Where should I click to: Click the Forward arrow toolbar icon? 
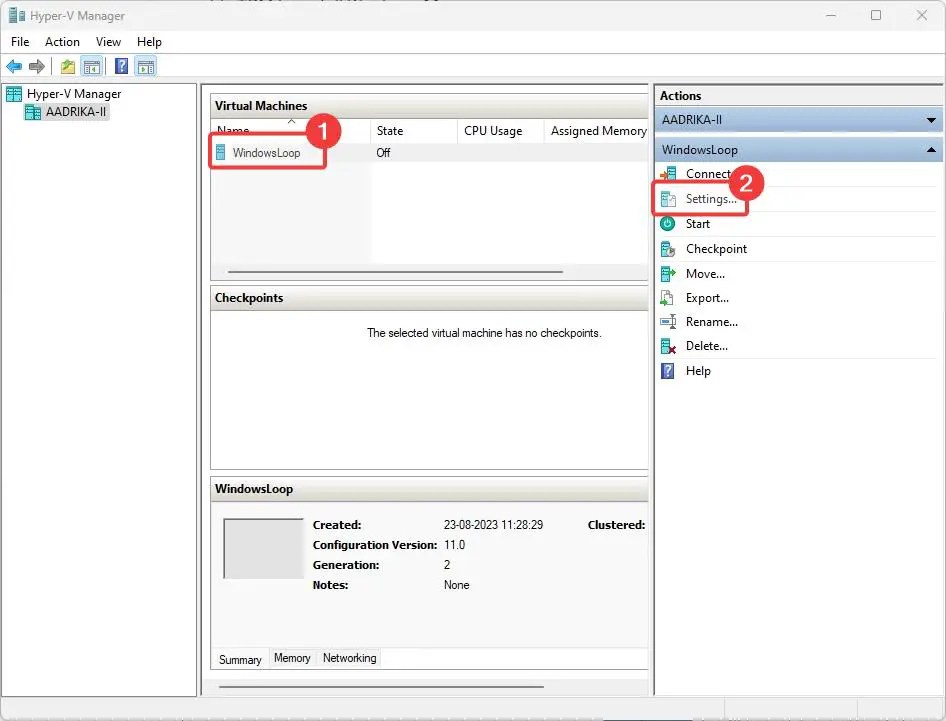click(x=37, y=66)
